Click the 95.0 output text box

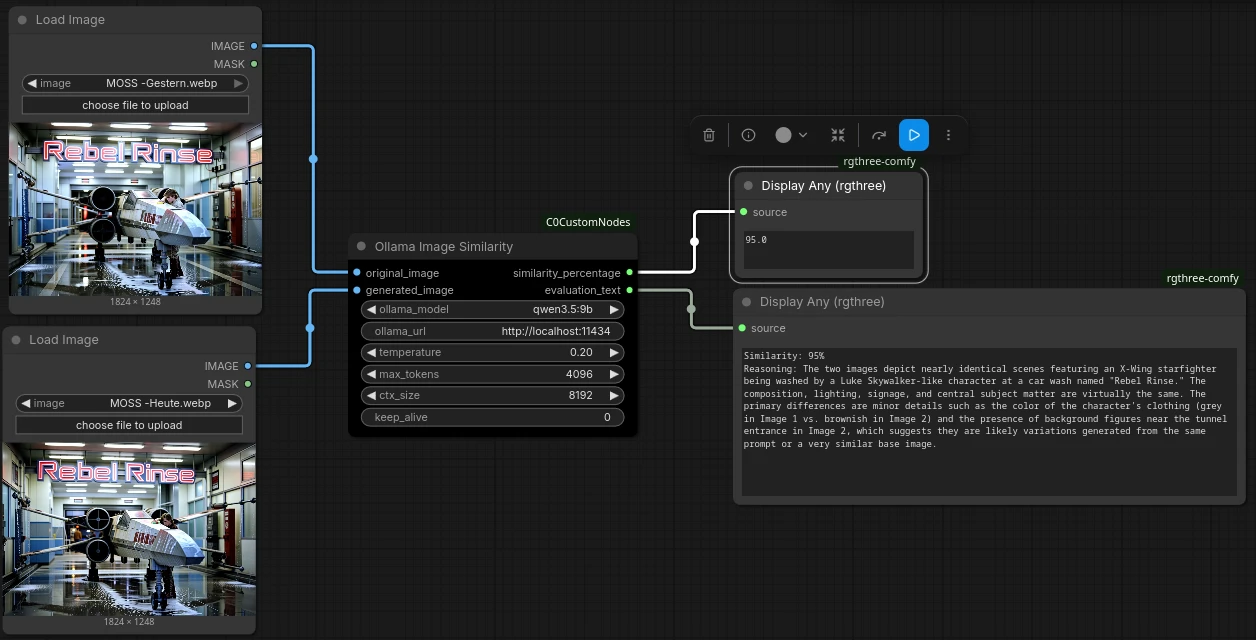click(x=828, y=250)
